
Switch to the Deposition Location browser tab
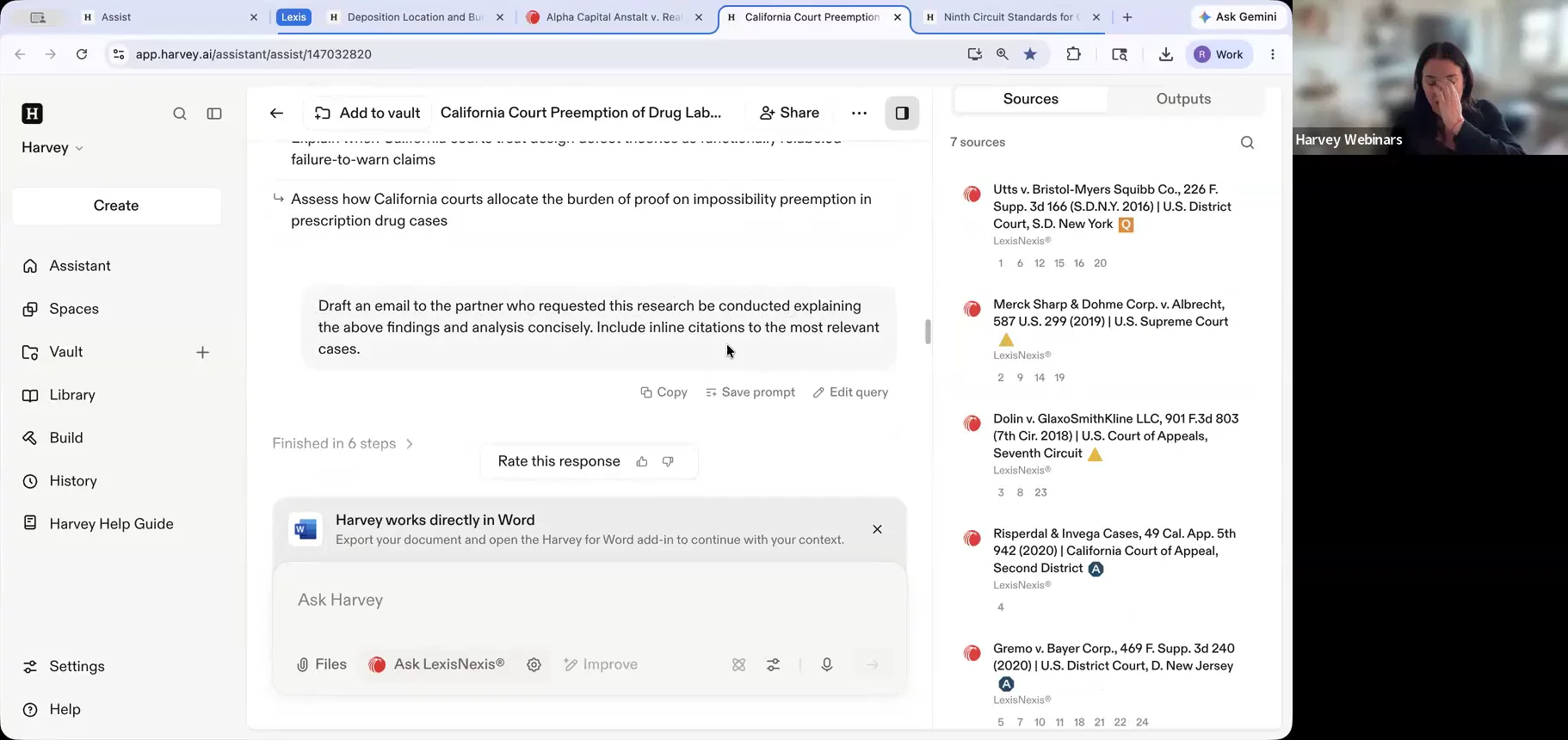[416, 17]
